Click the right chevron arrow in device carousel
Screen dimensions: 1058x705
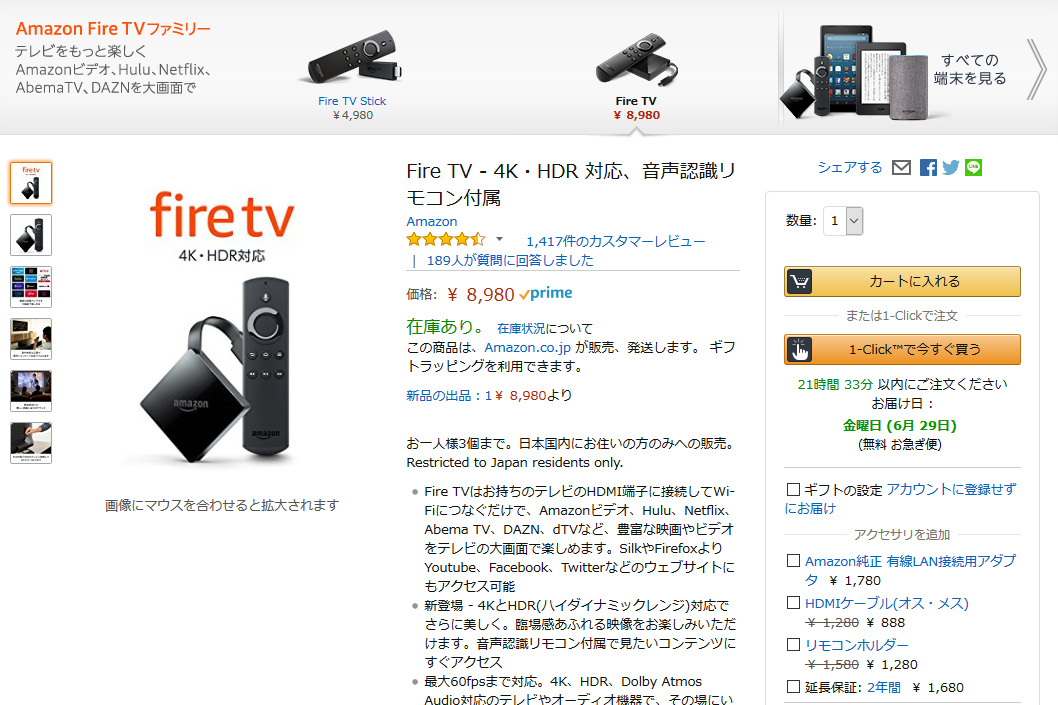(x=1036, y=69)
